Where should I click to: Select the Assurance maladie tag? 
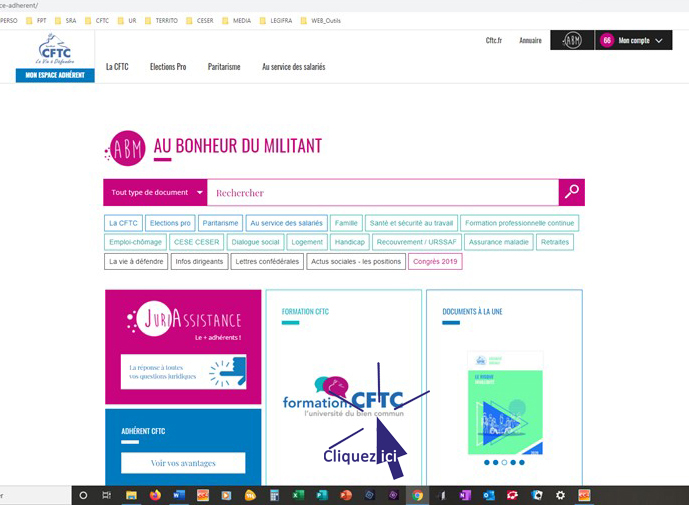click(499, 242)
